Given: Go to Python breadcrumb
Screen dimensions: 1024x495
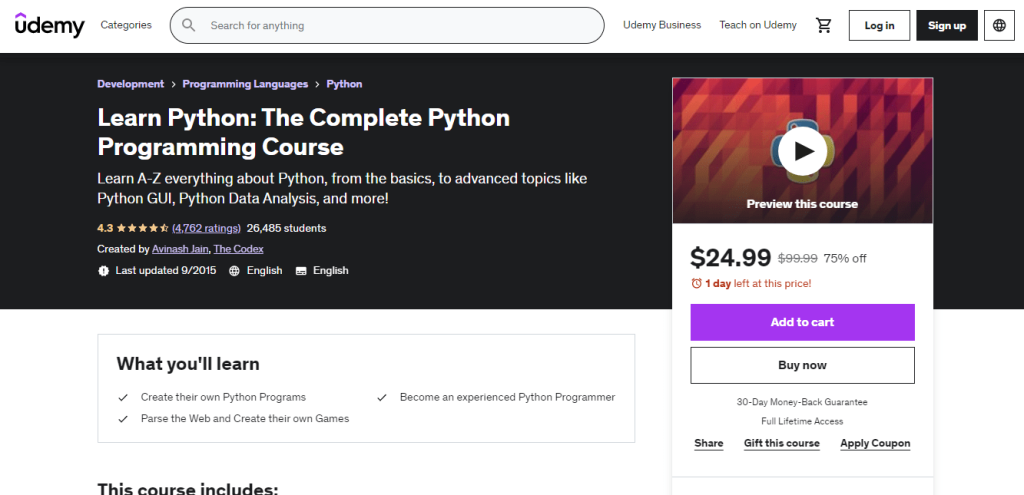Looking at the screenshot, I should [344, 84].
